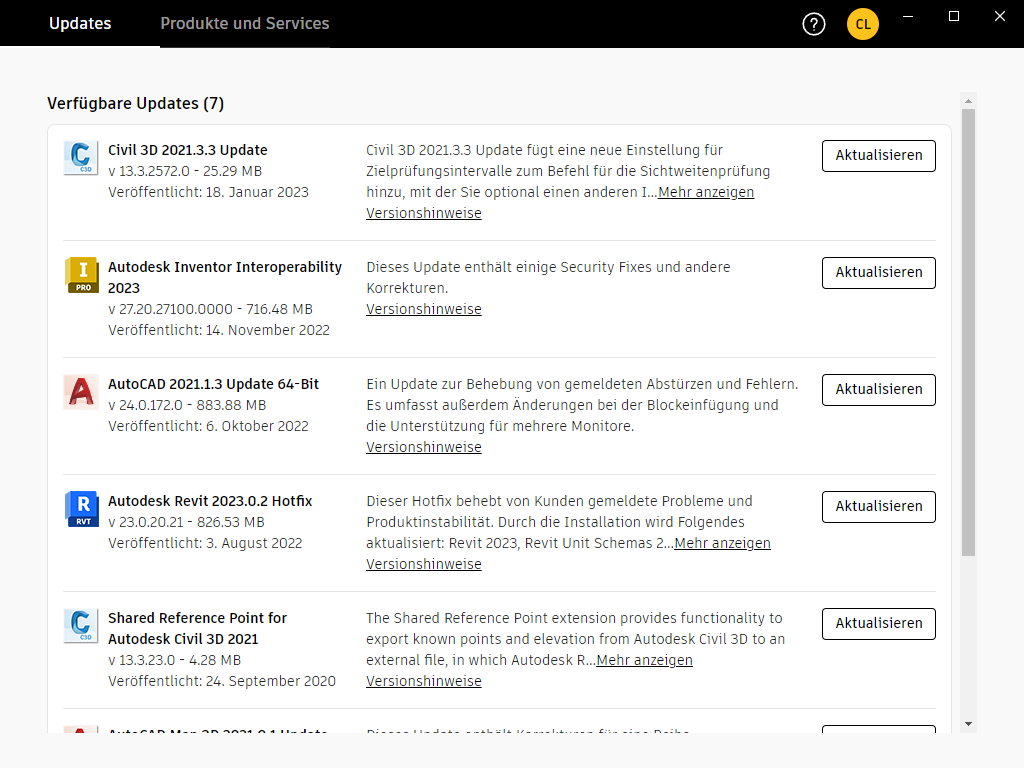Switch to the Updates tab
1024x768 pixels.
click(x=80, y=23)
